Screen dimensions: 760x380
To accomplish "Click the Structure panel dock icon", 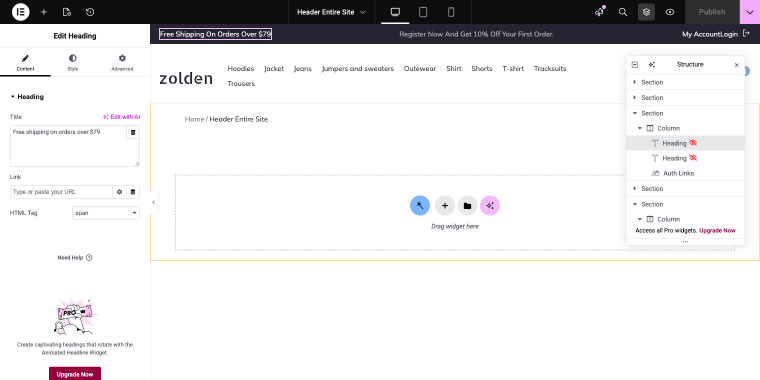I will [635, 64].
